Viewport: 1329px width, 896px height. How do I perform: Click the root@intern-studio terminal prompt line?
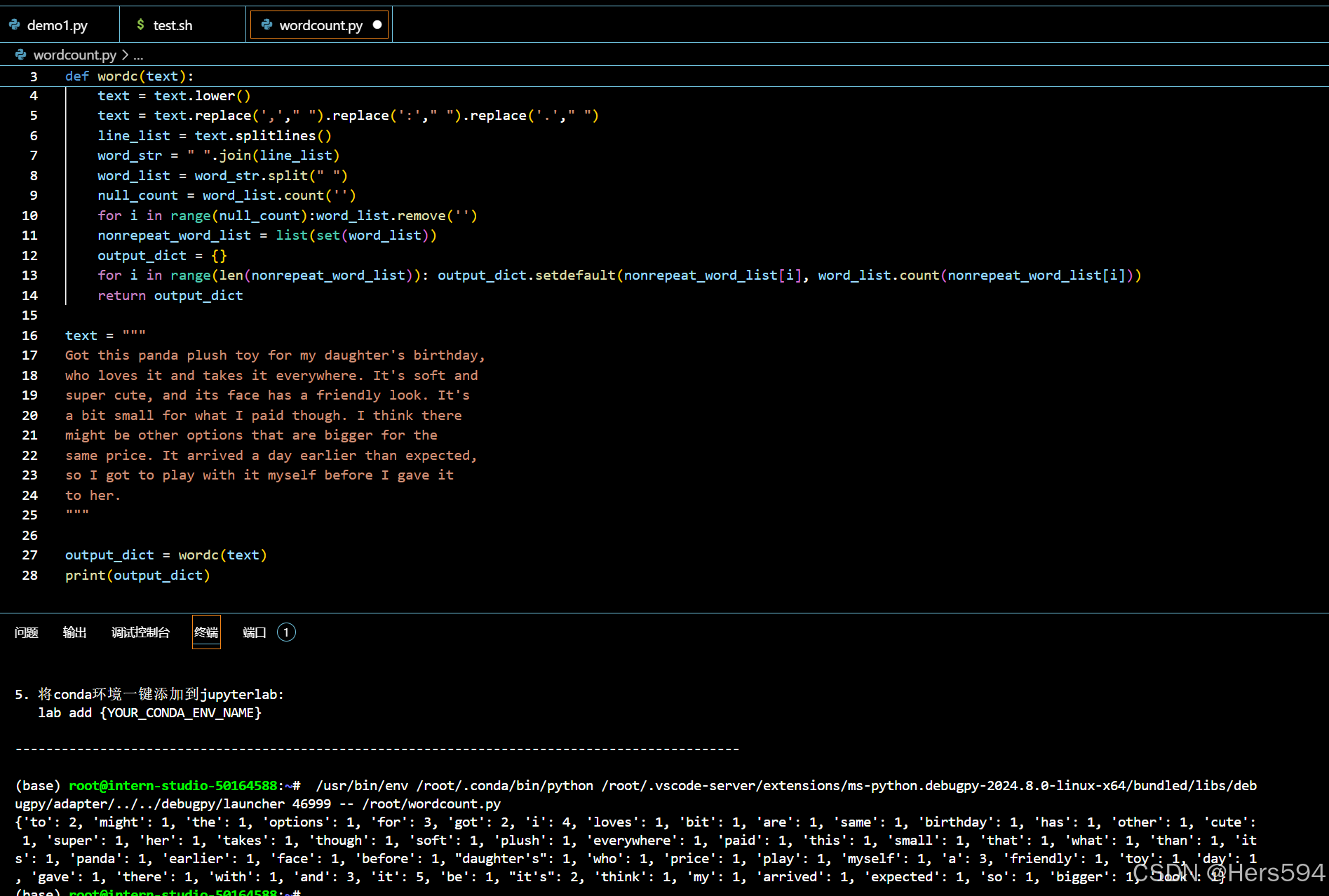[x=174, y=785]
